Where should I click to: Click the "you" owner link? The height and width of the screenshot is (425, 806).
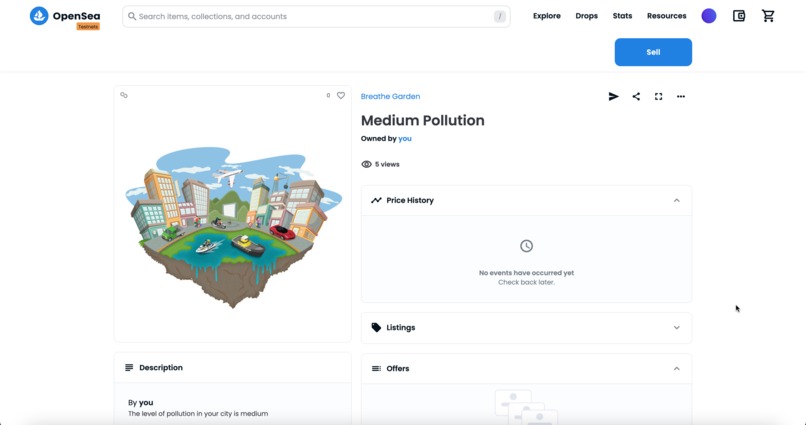405,139
